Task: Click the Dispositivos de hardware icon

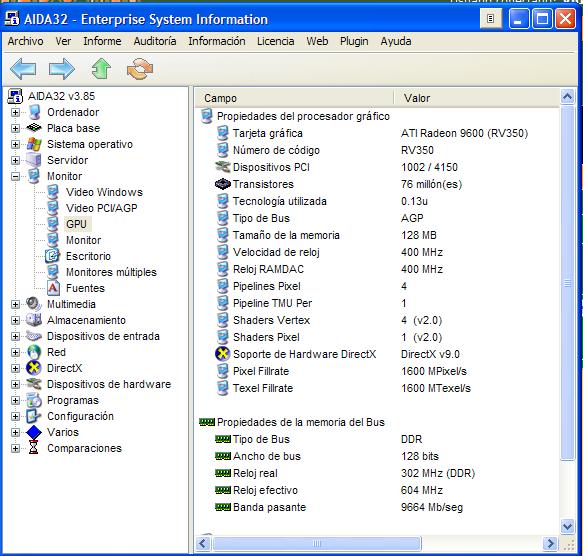Action: click(34, 384)
